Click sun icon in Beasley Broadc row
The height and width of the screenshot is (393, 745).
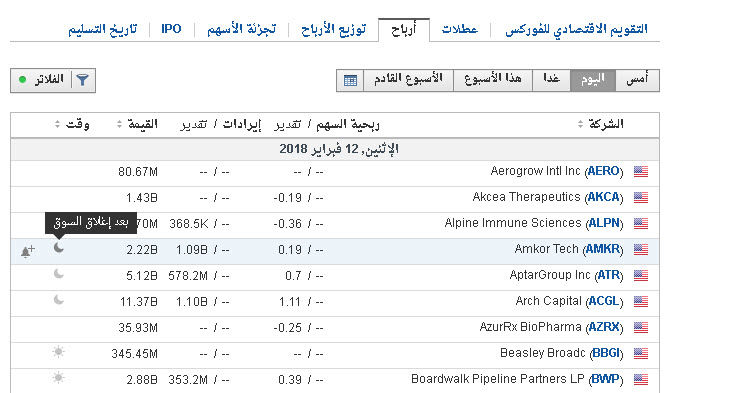[58, 352]
